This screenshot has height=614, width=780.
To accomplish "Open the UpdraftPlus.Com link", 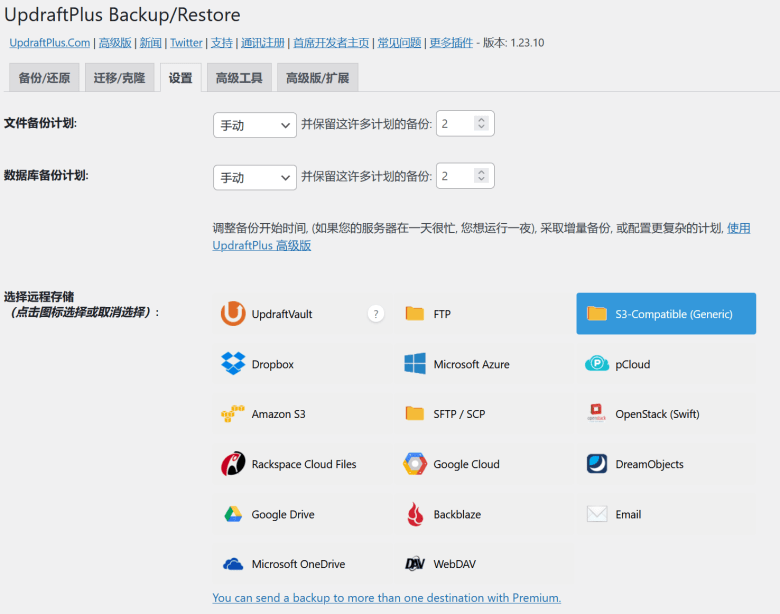I will (x=50, y=43).
